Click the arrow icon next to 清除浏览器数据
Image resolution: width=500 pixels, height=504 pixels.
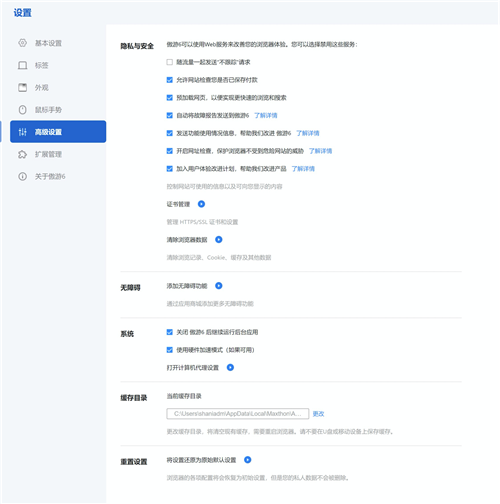tap(219, 239)
